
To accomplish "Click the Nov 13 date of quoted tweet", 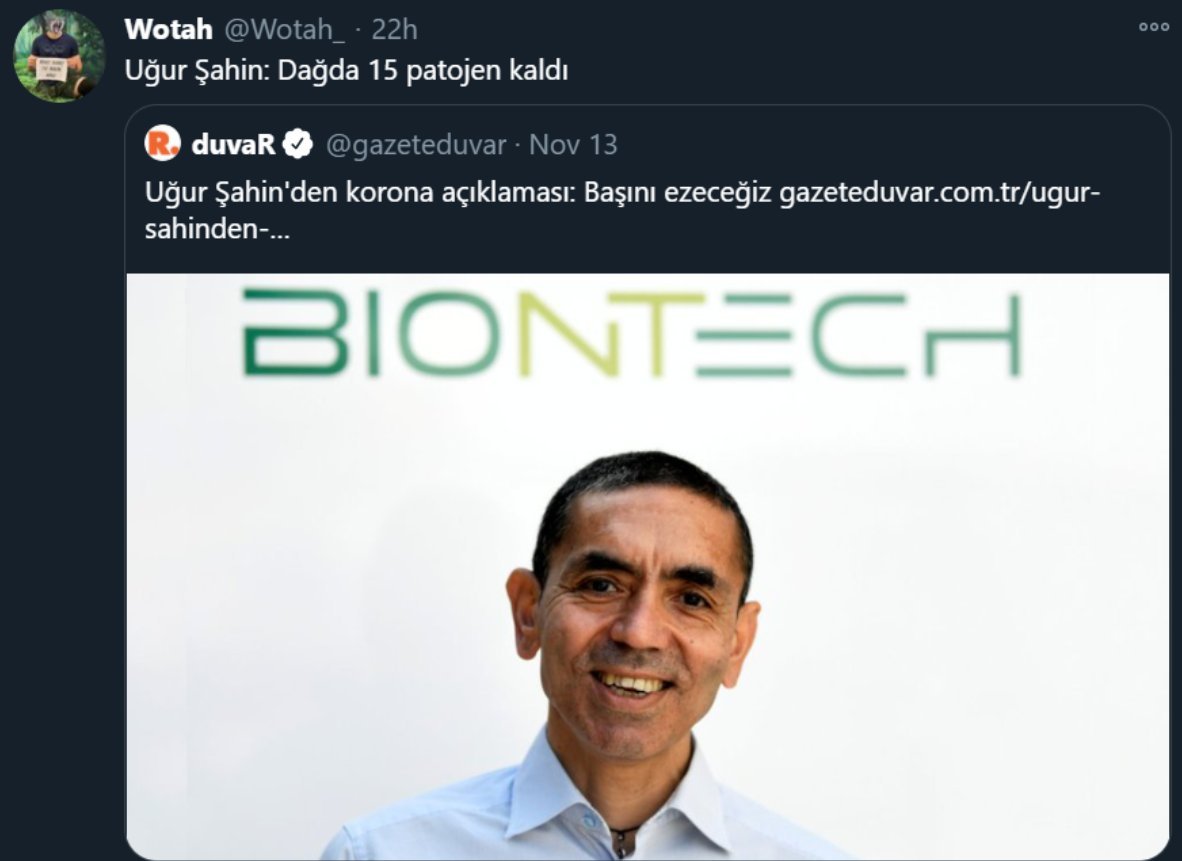I will tap(573, 144).
